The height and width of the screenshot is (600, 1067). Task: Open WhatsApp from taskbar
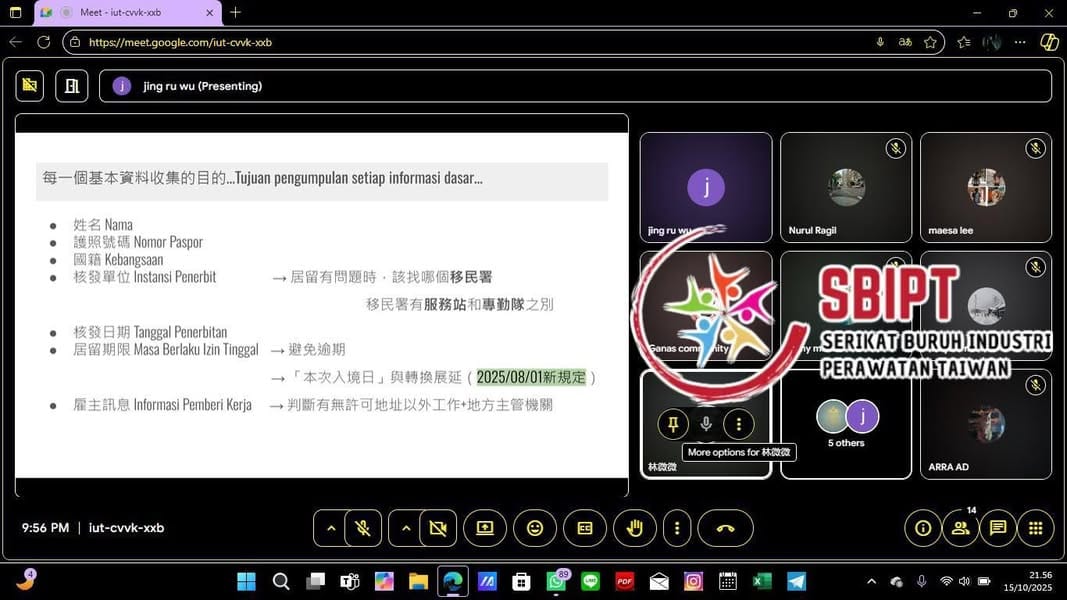[556, 582]
